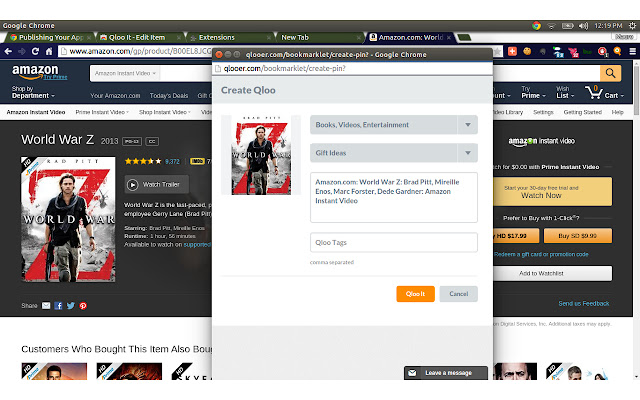Open Redeem a gift card or promotion code
This screenshot has width=640, height=400.
541,254
